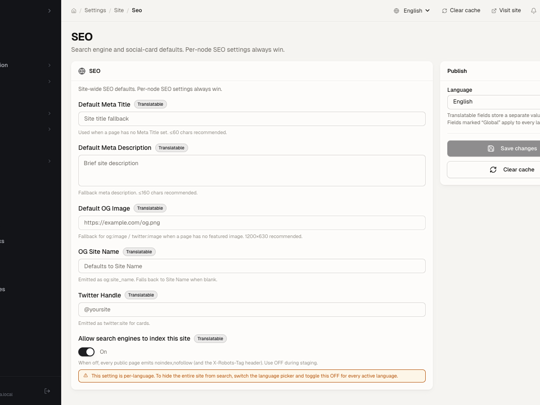Screen dimensions: 540x405
Task: Click the Save changes button
Action: [x=494, y=148]
